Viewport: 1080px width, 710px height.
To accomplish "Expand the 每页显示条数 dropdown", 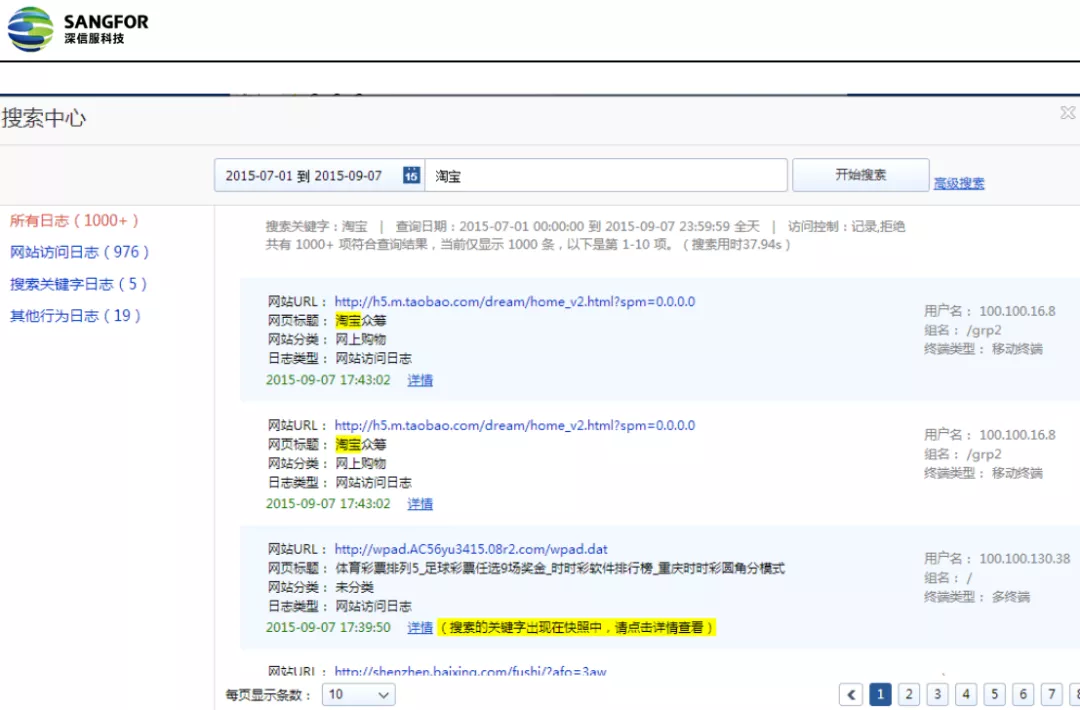I will [358, 694].
